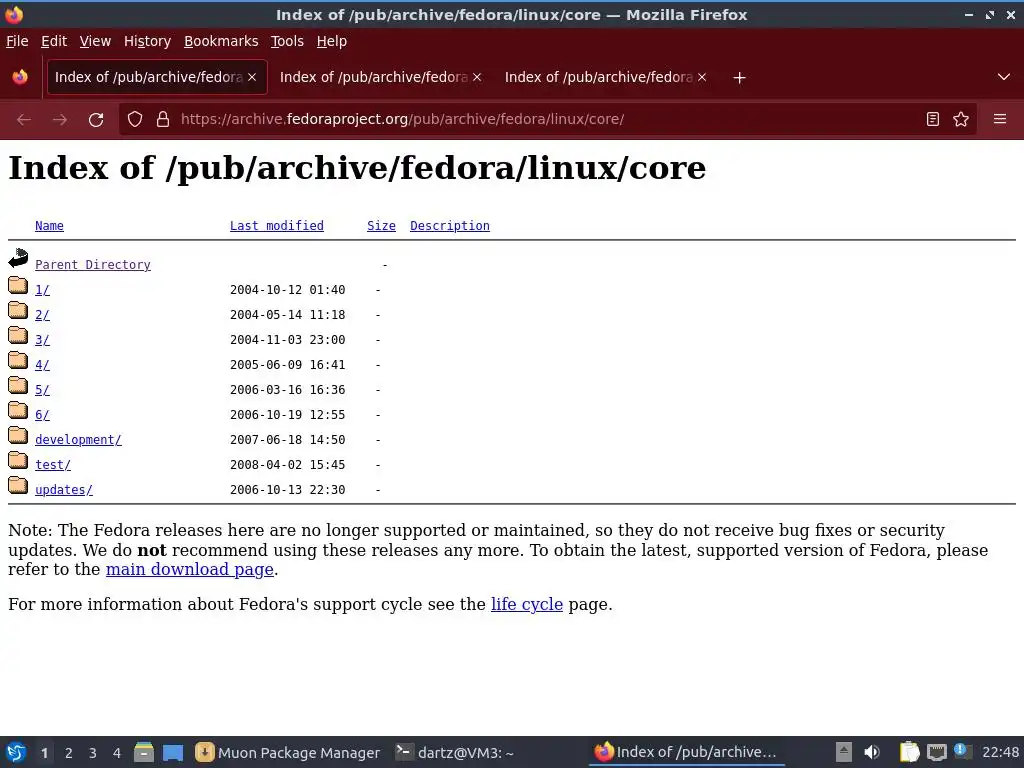This screenshot has width=1024, height=768.
Task: Click the folder icon for 5/
Action: pyautogui.click(x=18, y=385)
